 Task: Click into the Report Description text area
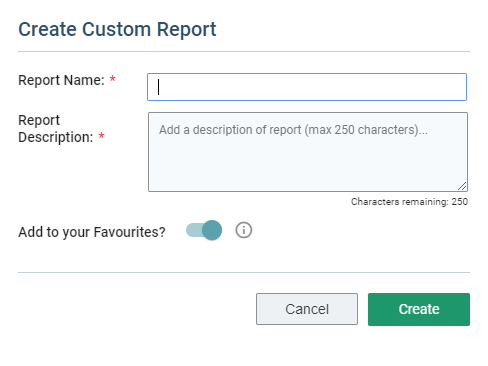[308, 152]
